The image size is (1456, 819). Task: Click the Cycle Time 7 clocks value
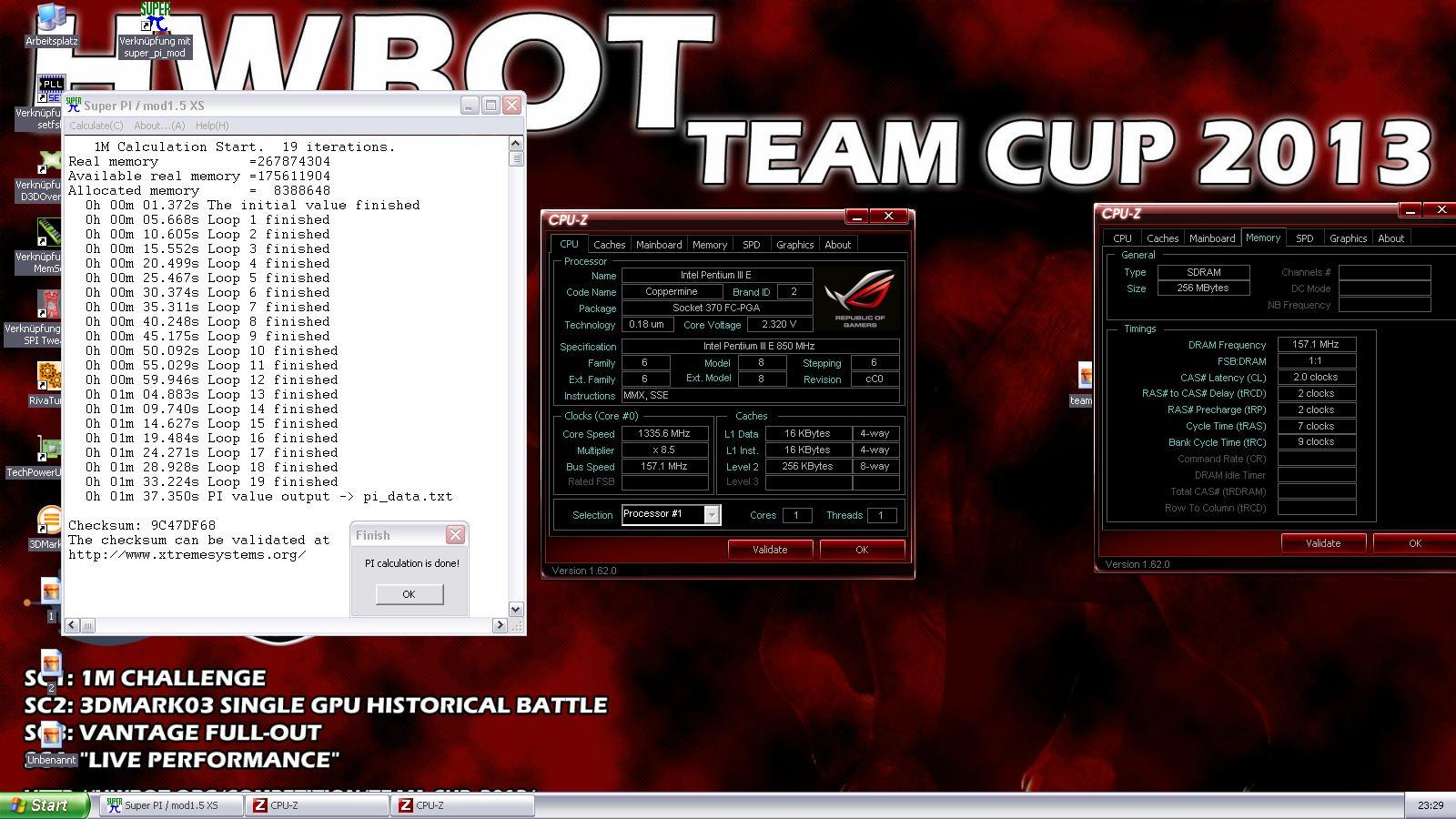click(x=1317, y=426)
